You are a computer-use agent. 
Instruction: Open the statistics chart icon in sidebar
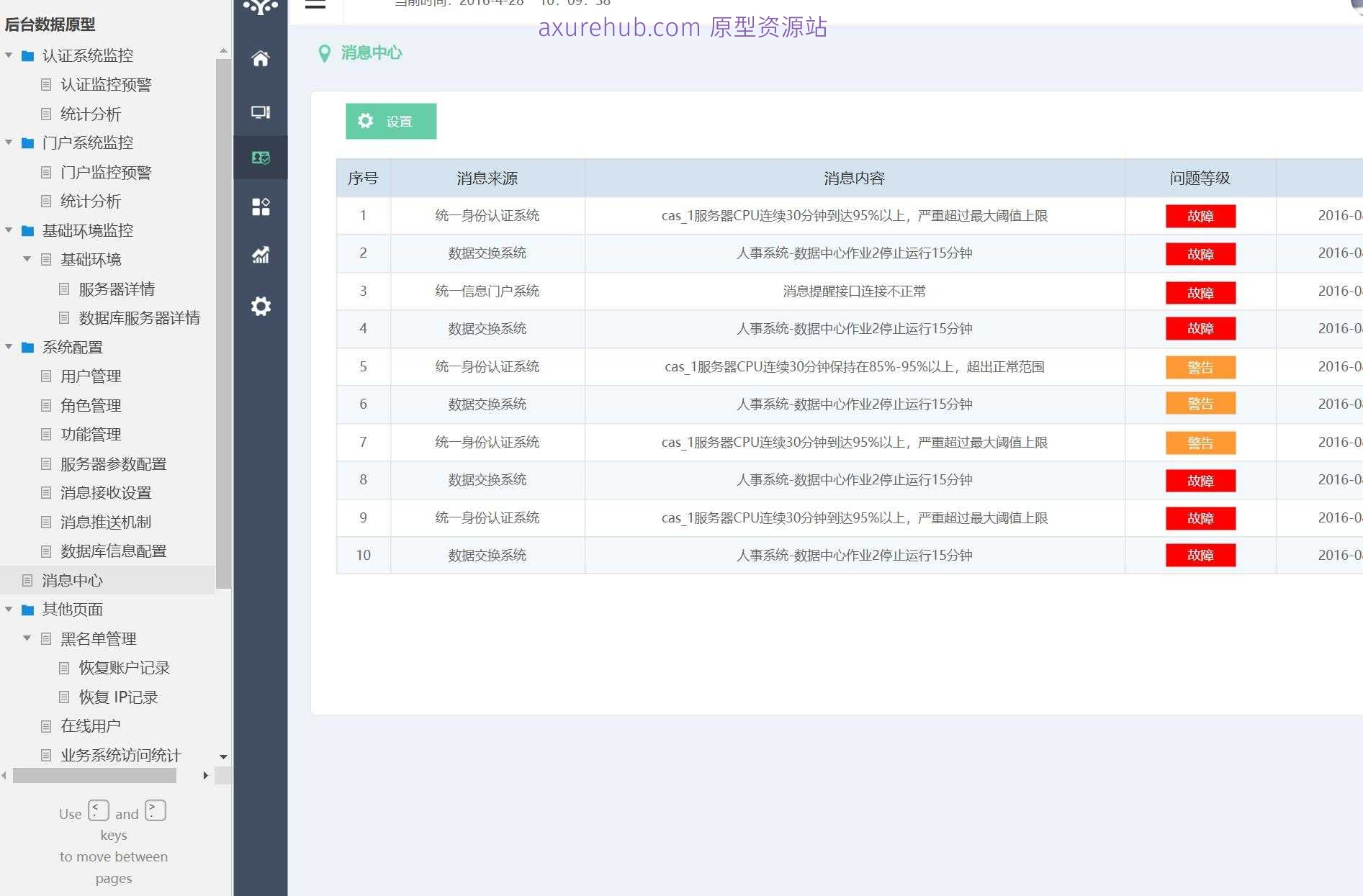pos(260,255)
